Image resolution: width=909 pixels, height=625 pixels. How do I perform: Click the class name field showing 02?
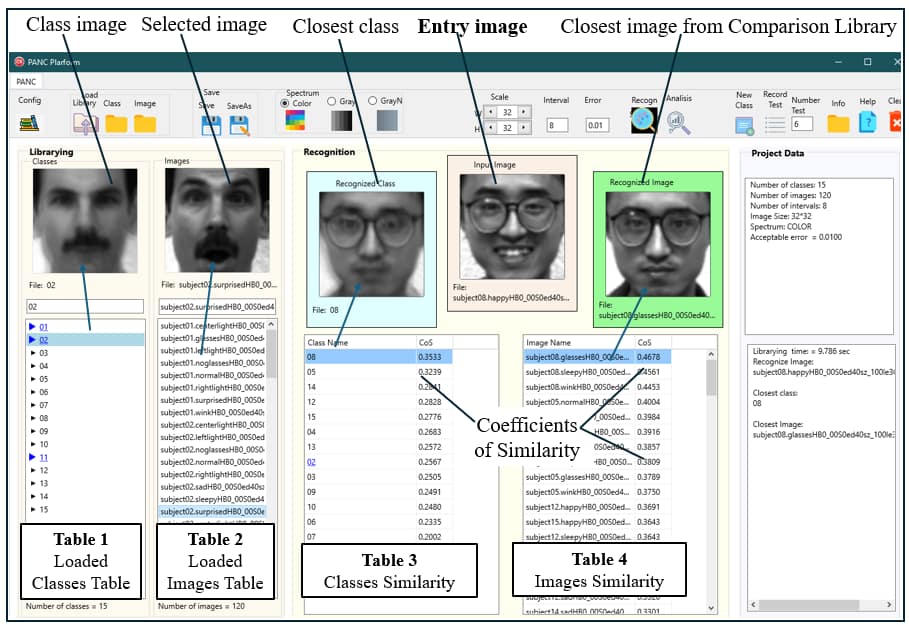coord(85,307)
